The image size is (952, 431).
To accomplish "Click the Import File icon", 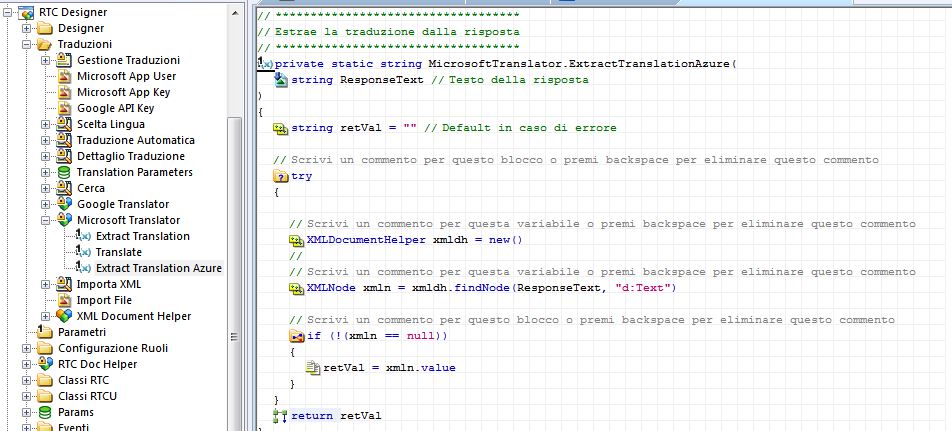I will pos(64,300).
